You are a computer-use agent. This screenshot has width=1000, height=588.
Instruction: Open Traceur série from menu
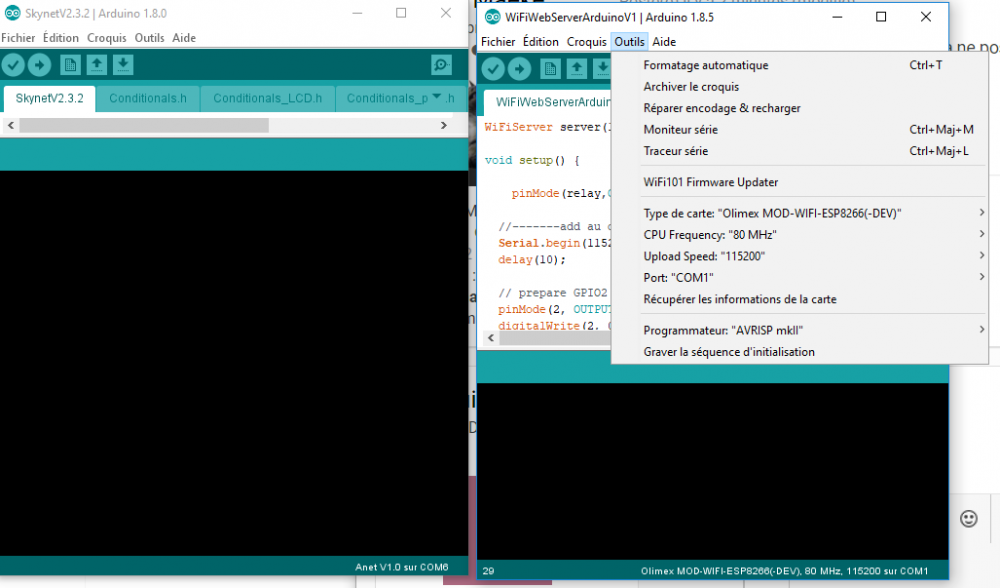point(800,151)
